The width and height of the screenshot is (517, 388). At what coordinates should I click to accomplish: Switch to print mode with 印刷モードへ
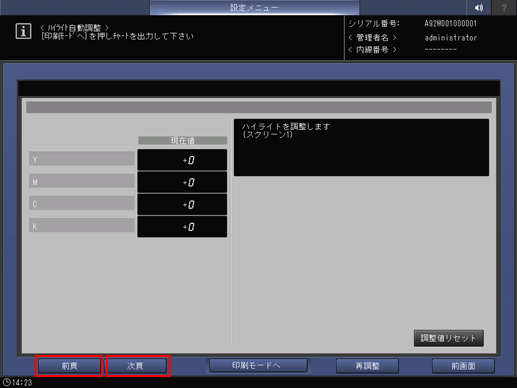tap(258, 365)
